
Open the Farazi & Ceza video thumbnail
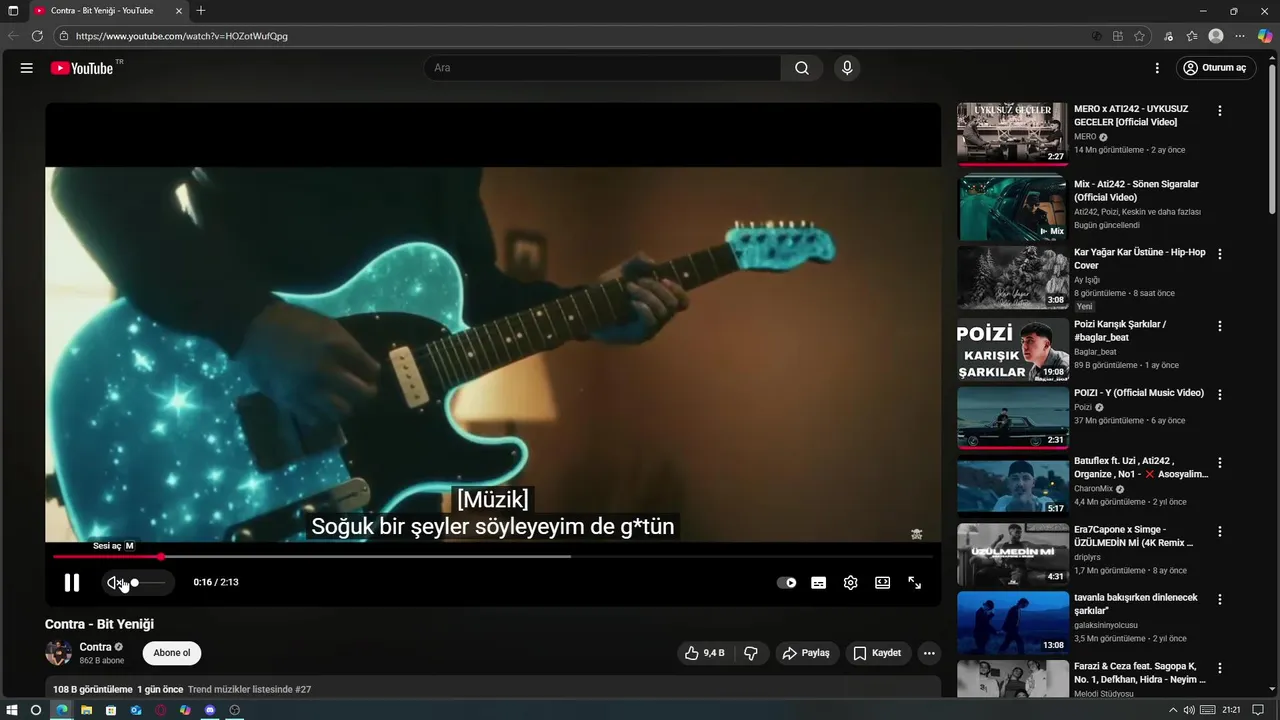pyautogui.click(x=1012, y=679)
